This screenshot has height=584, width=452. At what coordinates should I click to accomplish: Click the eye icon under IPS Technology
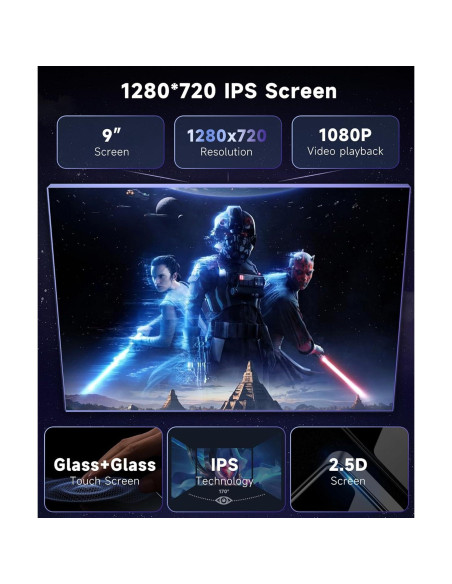[x=223, y=500]
